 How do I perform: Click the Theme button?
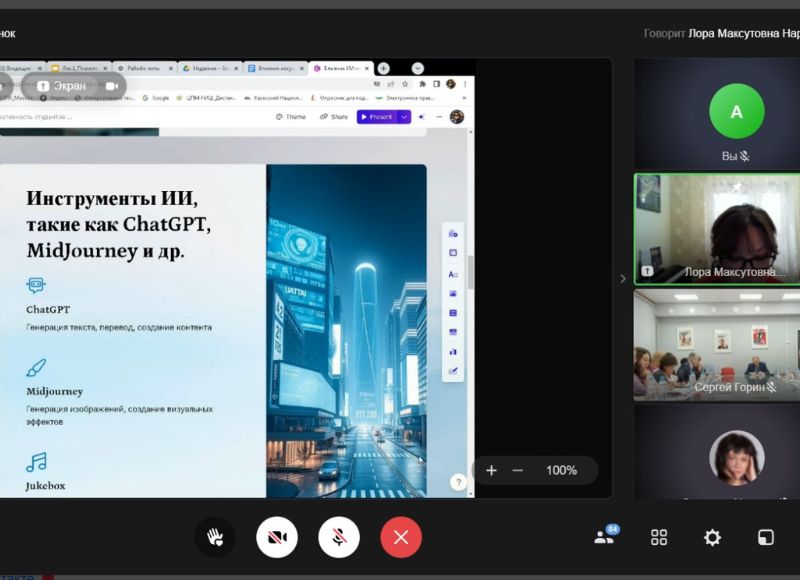coord(290,117)
